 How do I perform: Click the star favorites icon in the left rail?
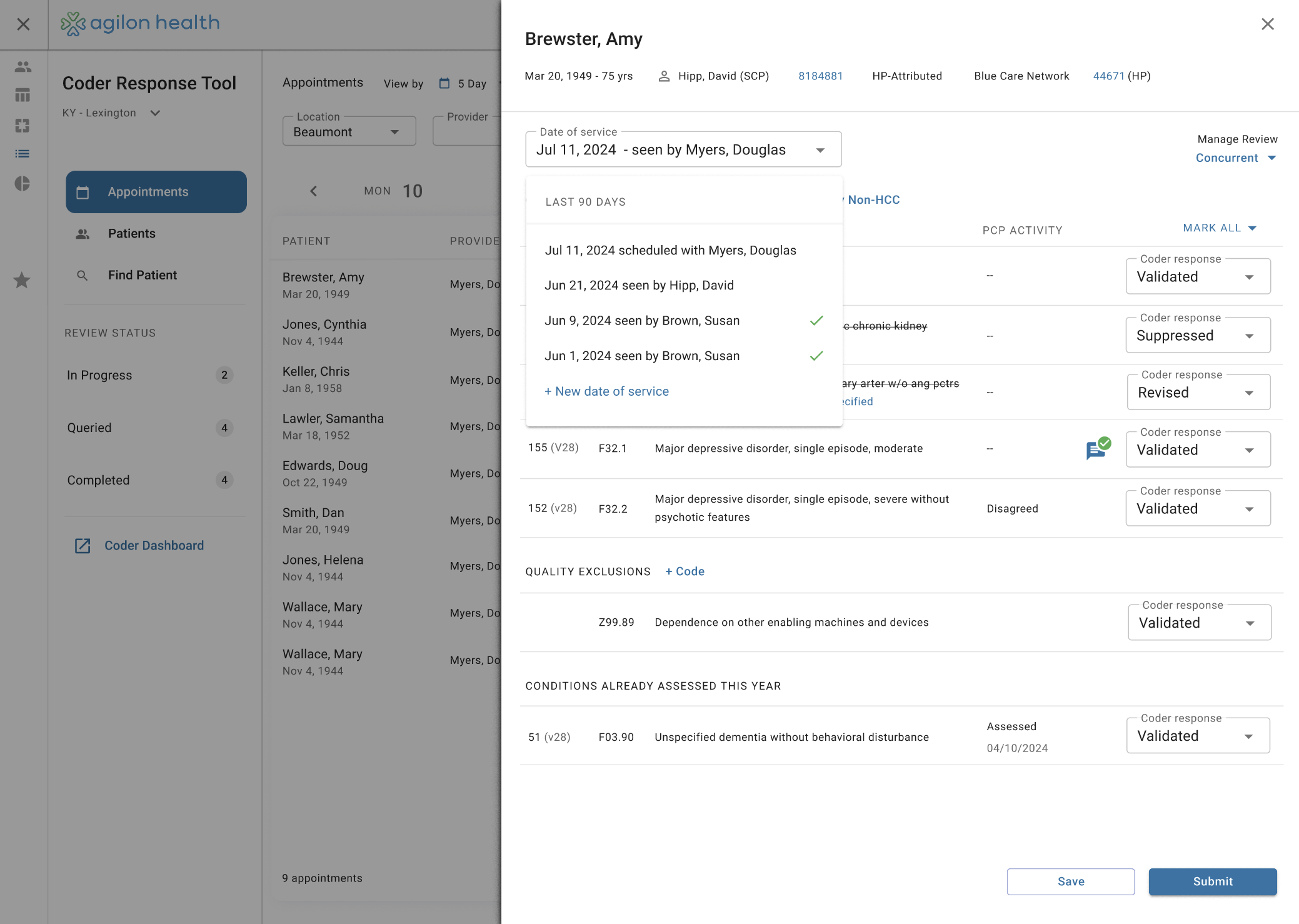point(22,280)
